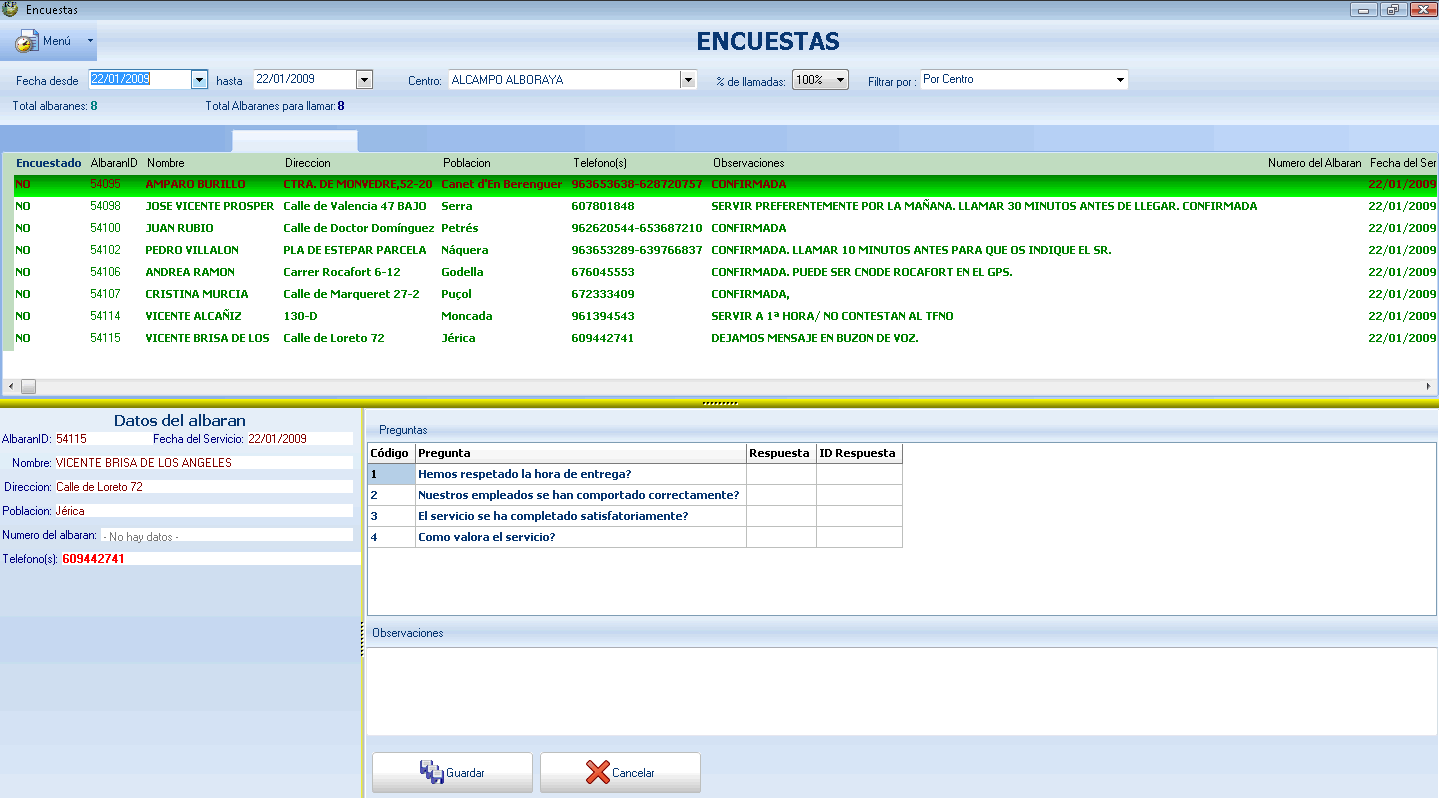Click the Respuesta cell for question 1
Image resolution: width=1439 pixels, height=798 pixels.
click(781, 474)
